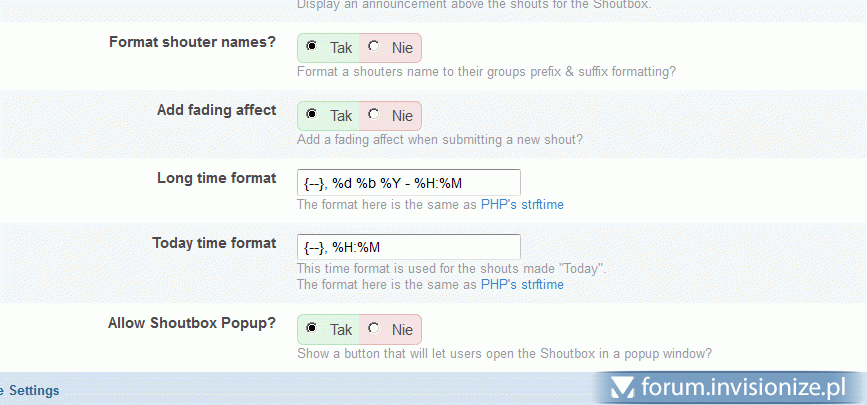Screen dimensions: 867x405
Task: Choose Nie for Add fading affect
Action: click(374, 114)
